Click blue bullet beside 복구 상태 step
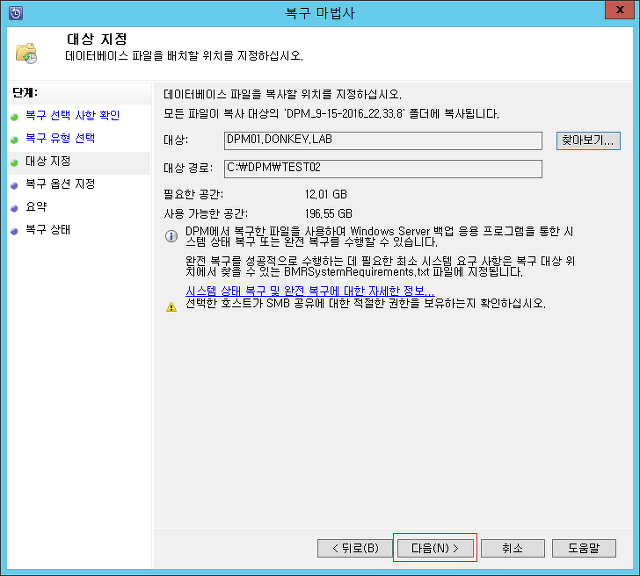Screen dimensions: 640x576 [15, 231]
